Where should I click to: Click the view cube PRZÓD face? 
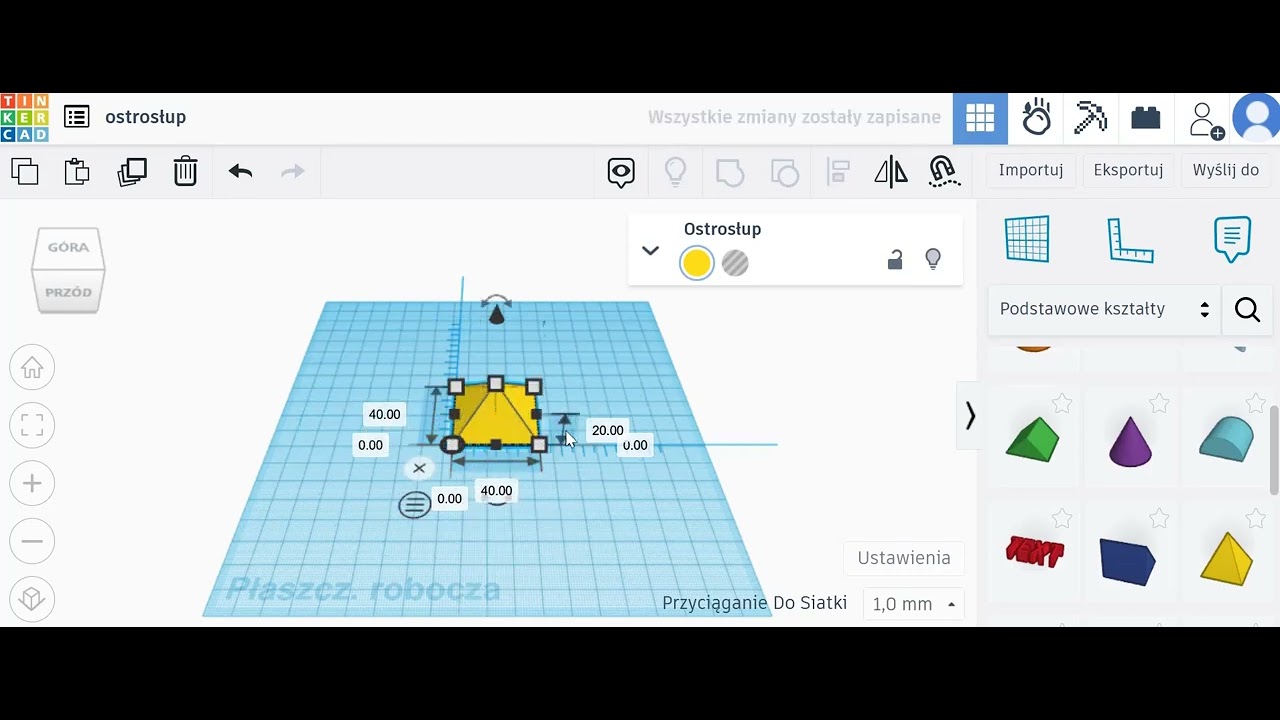68,292
